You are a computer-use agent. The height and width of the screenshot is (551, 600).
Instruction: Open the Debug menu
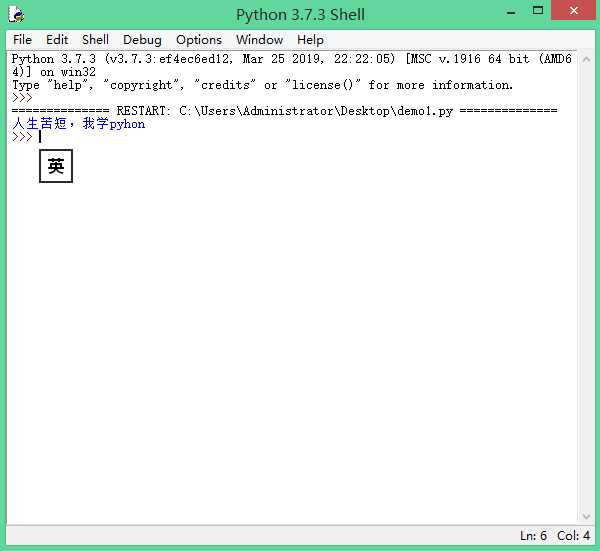point(142,40)
